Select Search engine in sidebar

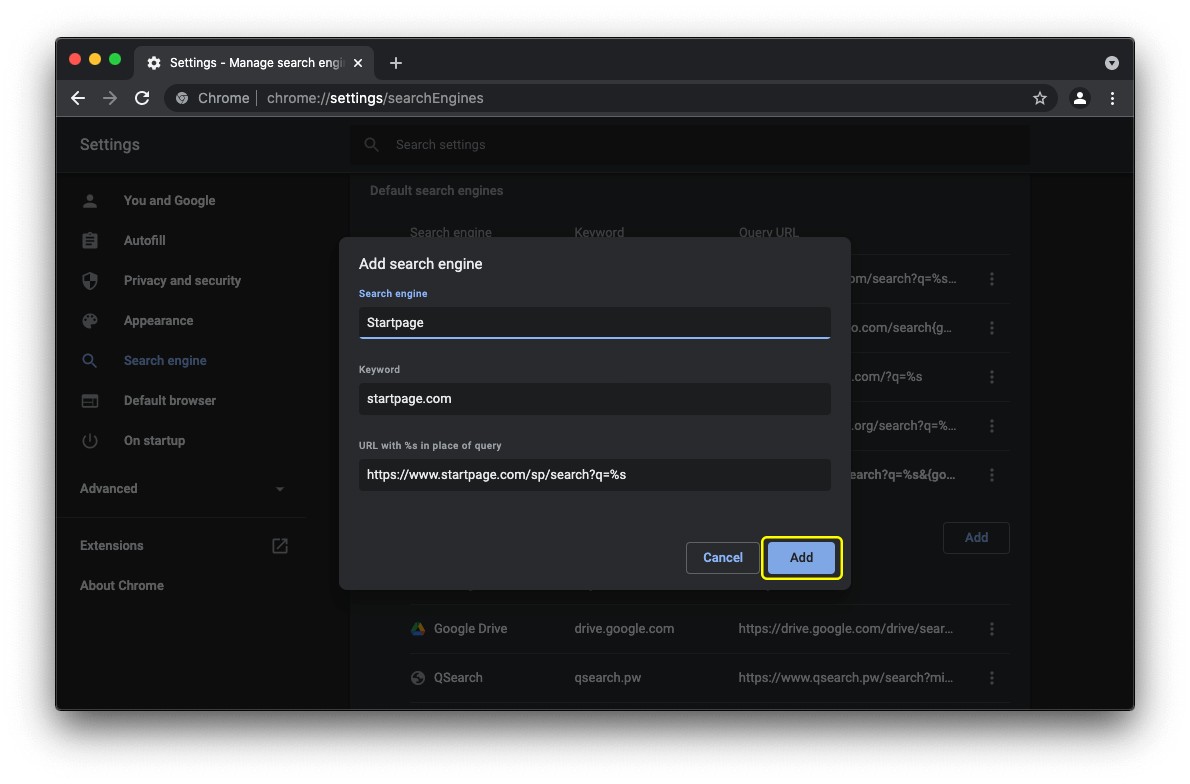point(165,361)
